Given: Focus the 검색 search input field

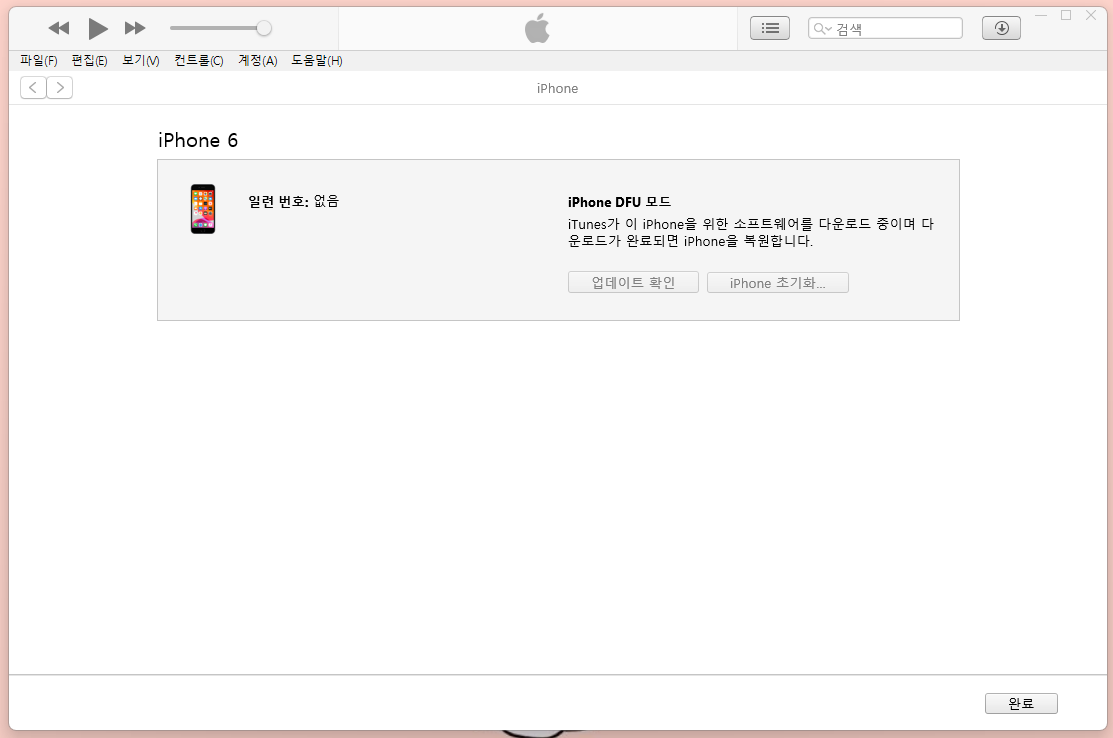Looking at the screenshot, I should click(885, 28).
